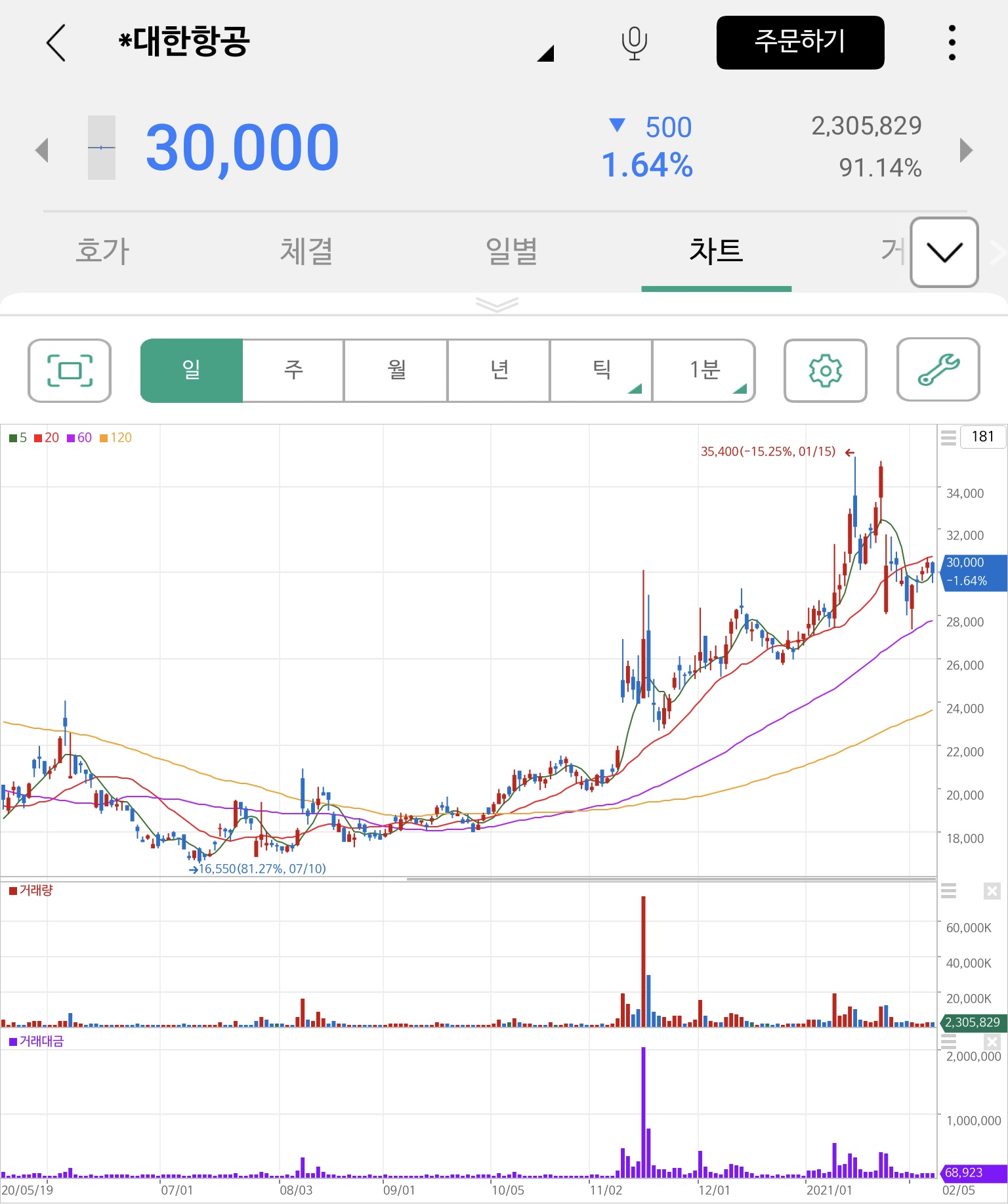The height and width of the screenshot is (1204, 1008).
Task: Tap the red 20-day moving average legend
Action: [x=47, y=438]
